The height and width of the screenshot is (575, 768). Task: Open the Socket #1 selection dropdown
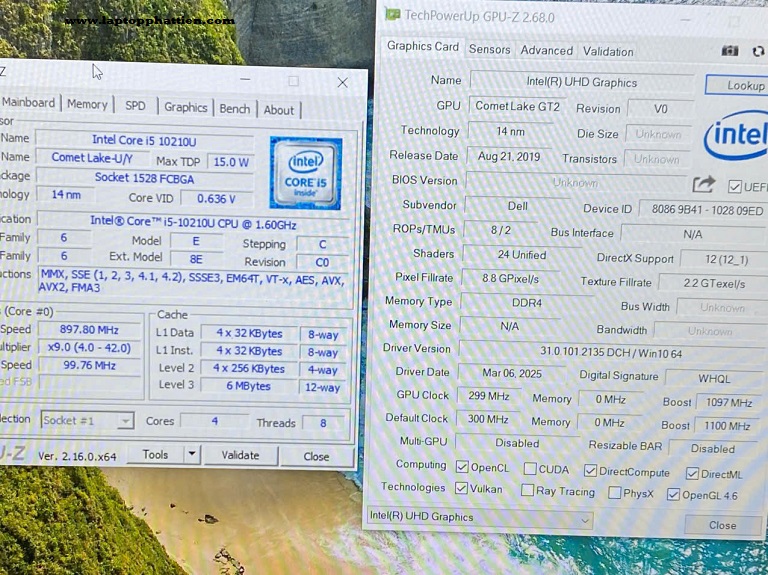[87, 421]
